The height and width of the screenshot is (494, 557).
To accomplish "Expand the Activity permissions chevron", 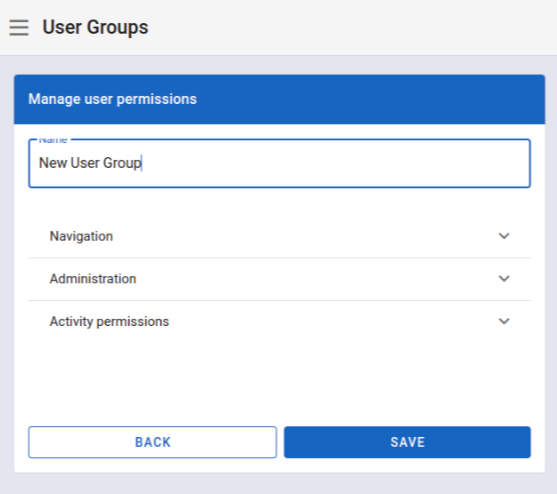I will [504, 321].
